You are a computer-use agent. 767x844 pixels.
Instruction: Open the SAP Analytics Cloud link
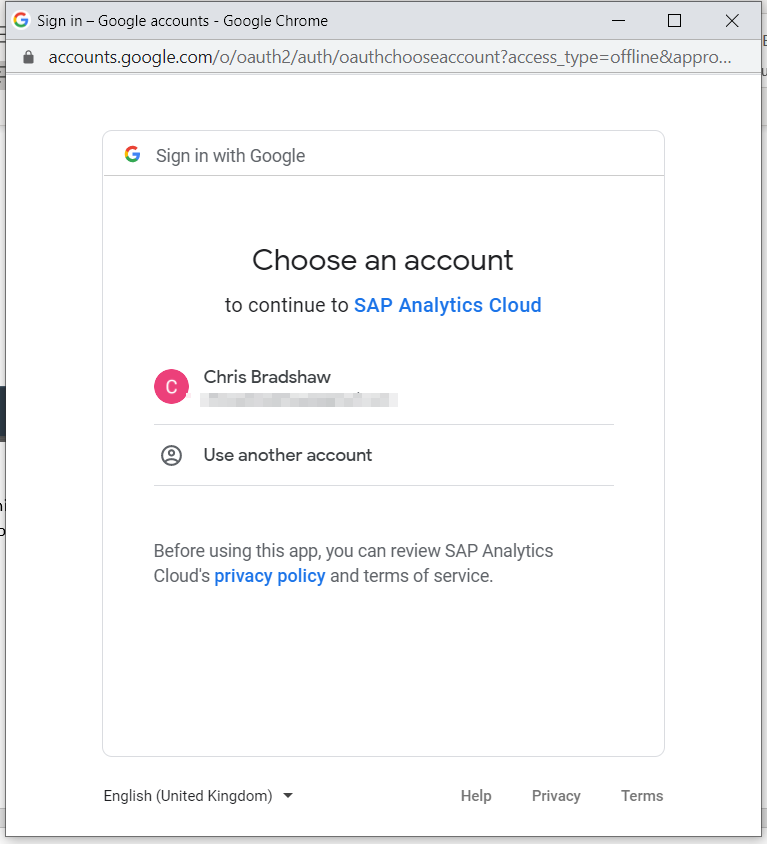coord(447,305)
